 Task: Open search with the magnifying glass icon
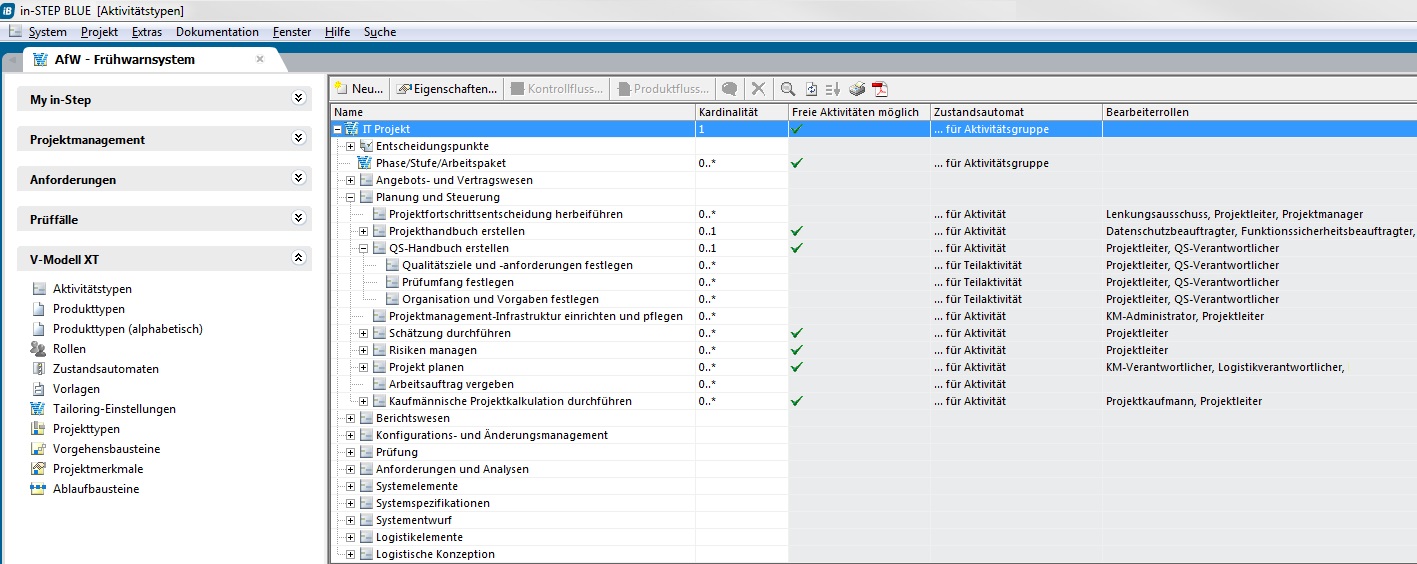click(788, 89)
